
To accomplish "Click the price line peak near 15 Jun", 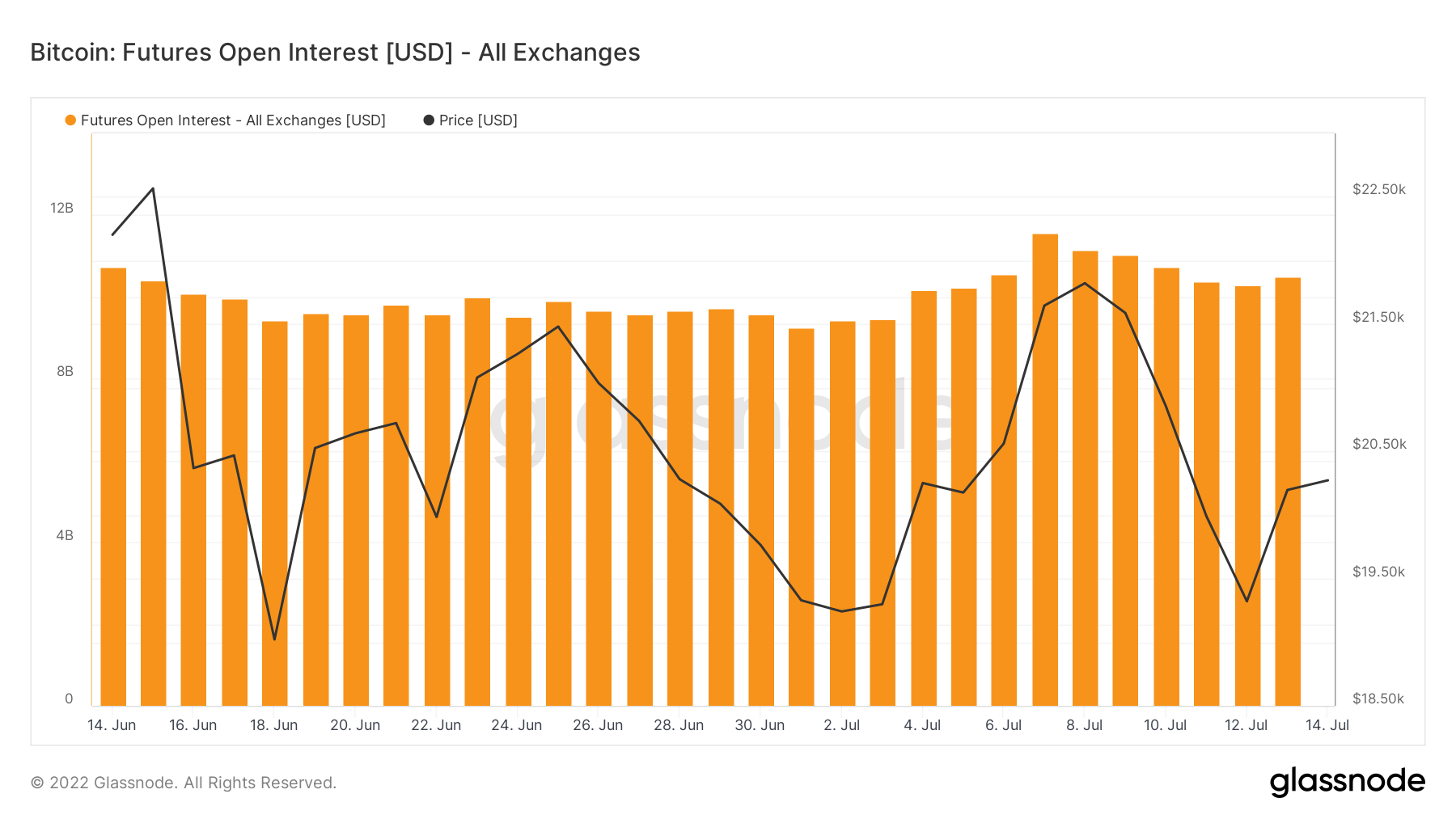I will (x=153, y=189).
